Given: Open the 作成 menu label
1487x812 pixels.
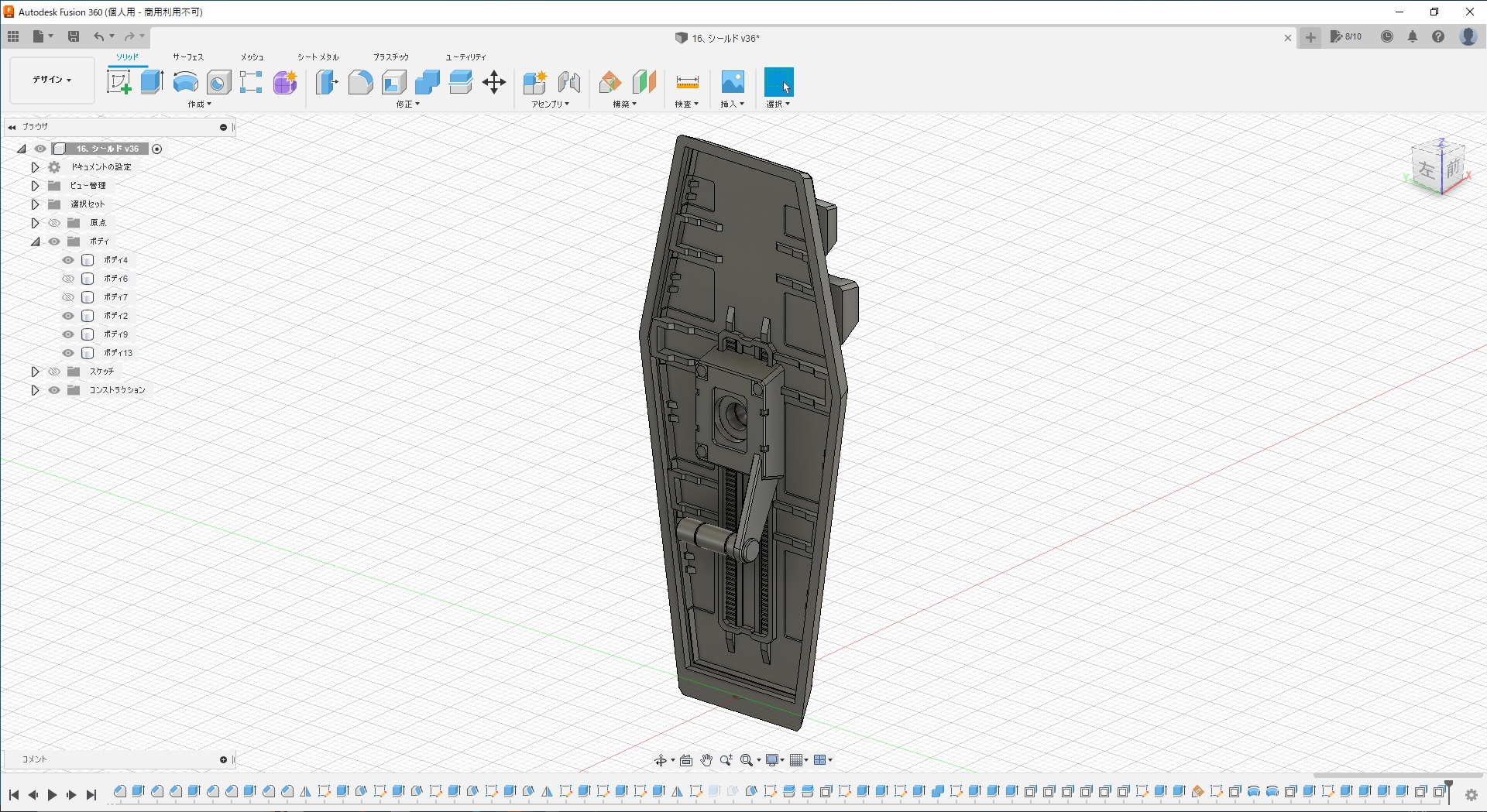Looking at the screenshot, I should (199, 104).
